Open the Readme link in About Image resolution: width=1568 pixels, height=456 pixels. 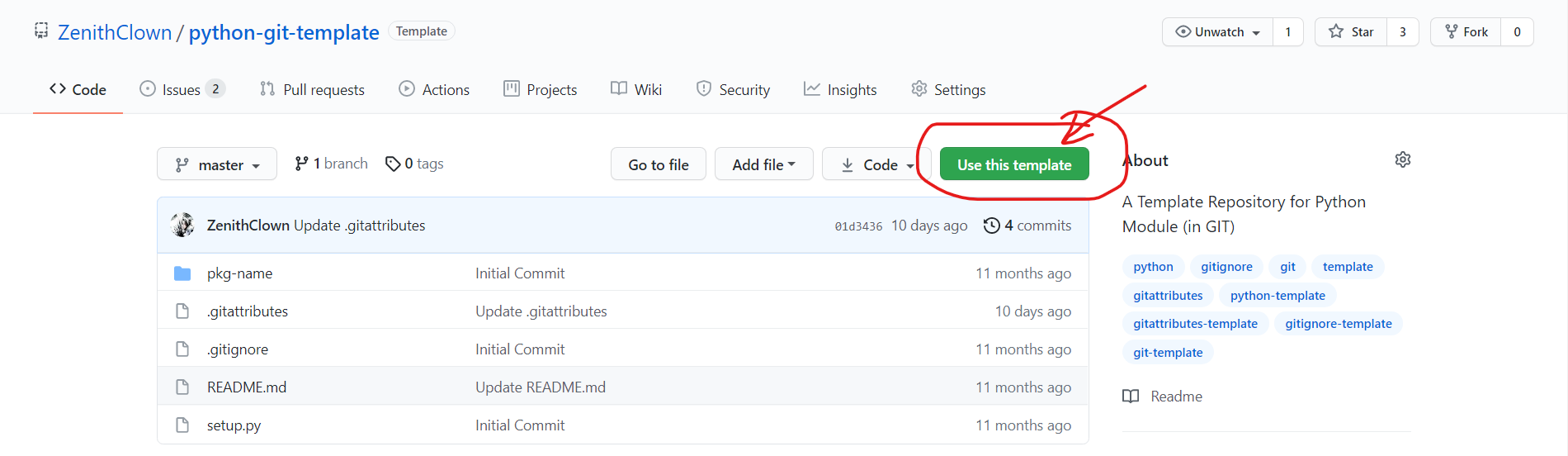tap(1163, 397)
